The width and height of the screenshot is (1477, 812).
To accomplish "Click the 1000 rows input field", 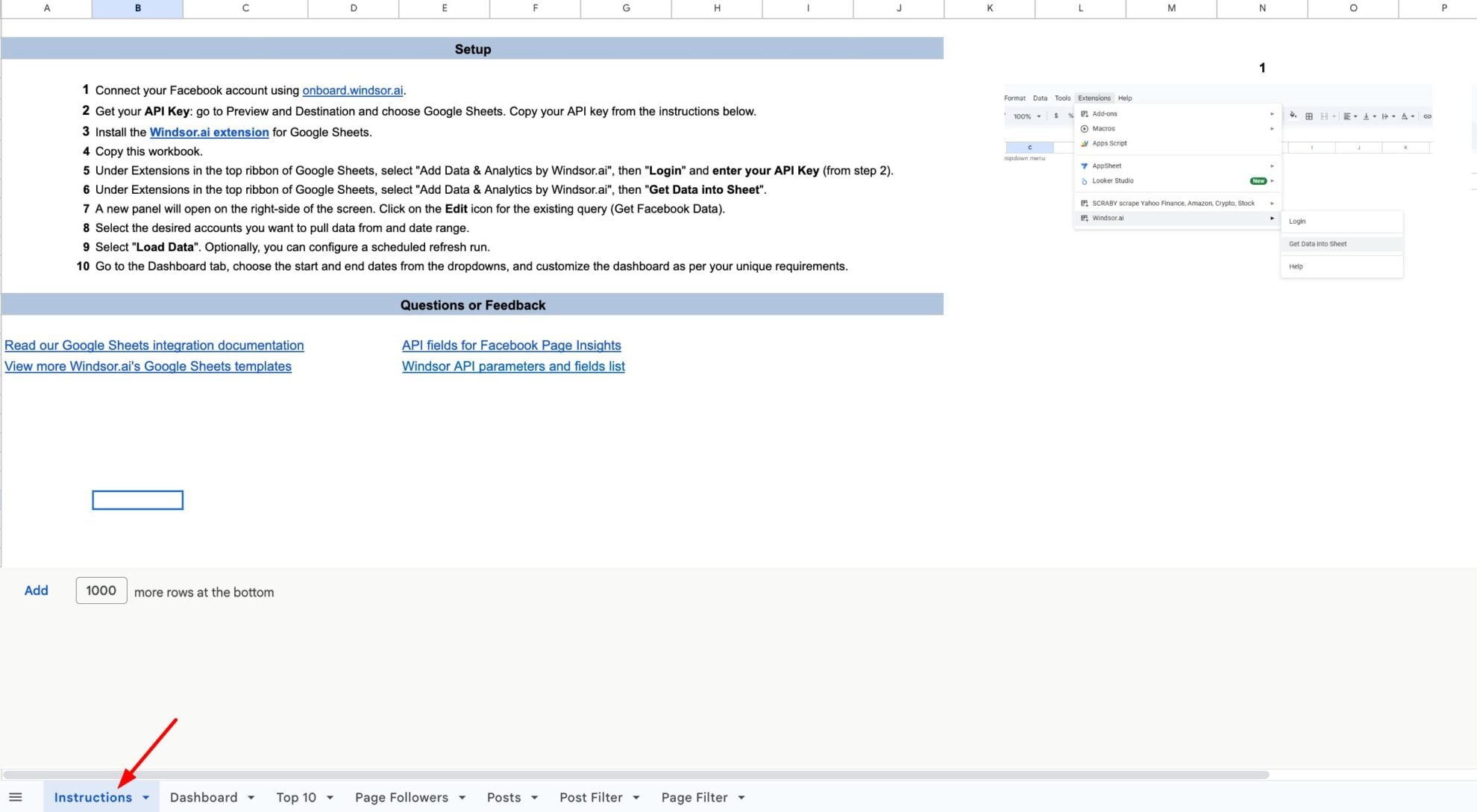I will pos(101,591).
